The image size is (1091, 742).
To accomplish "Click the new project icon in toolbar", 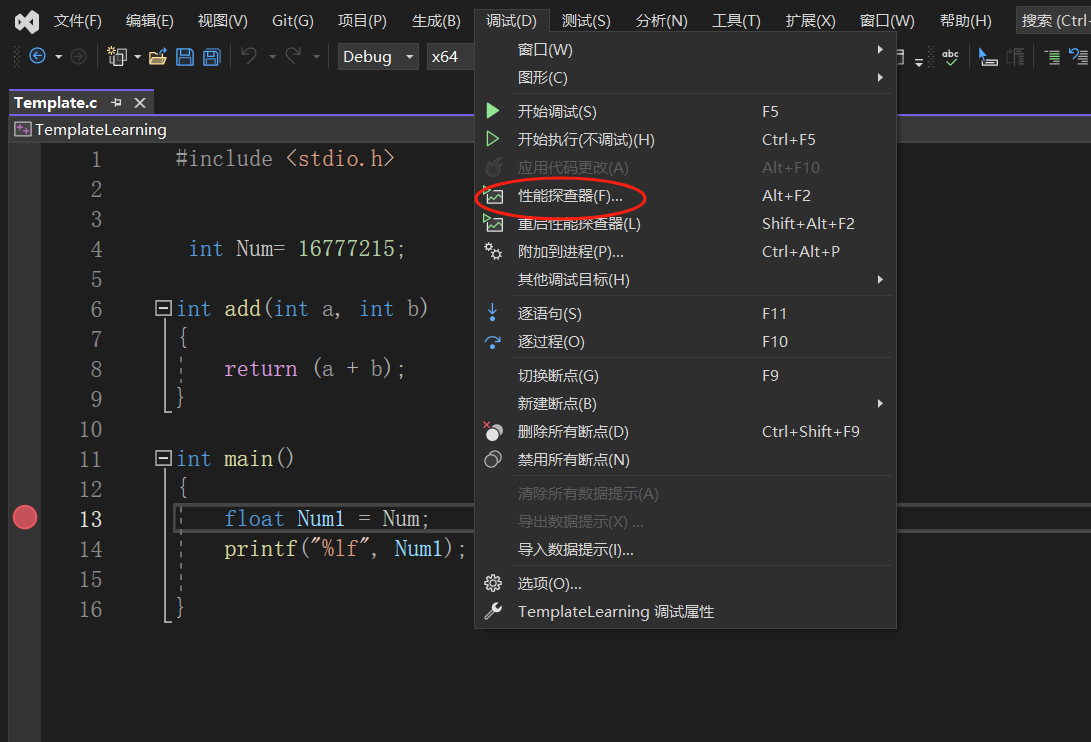I will pyautogui.click(x=117, y=56).
